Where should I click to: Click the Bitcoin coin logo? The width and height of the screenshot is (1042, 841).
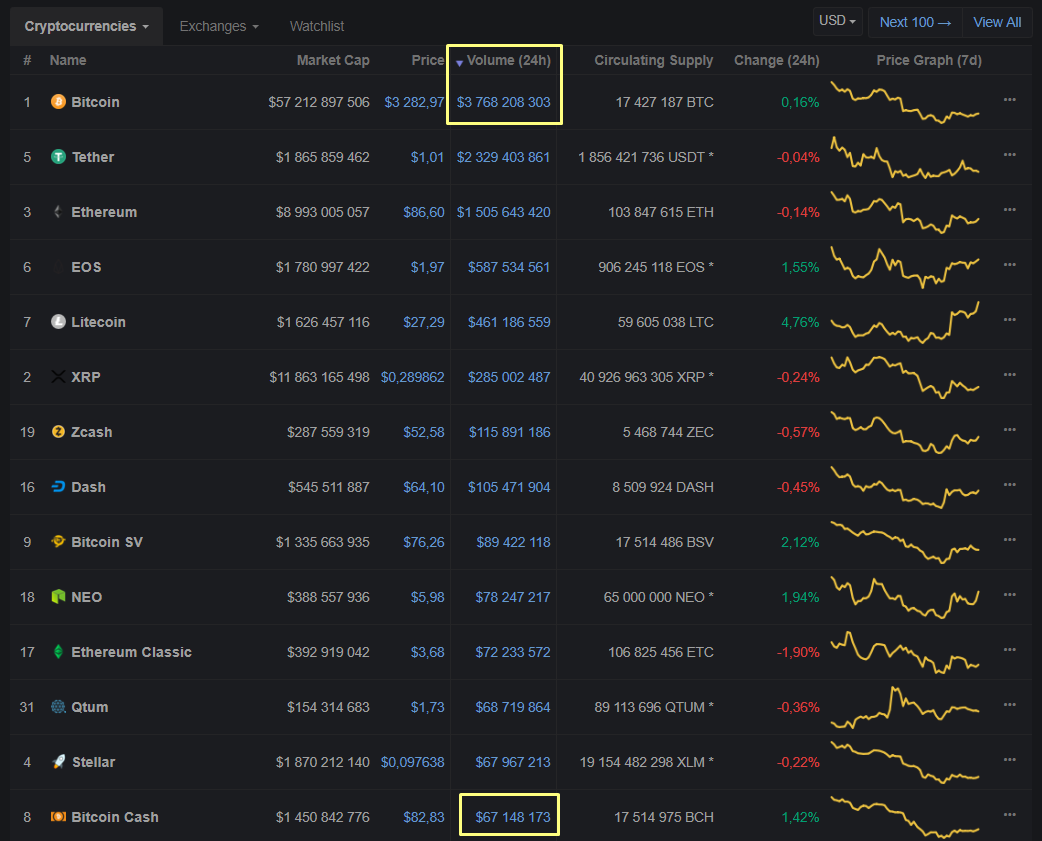click(58, 102)
